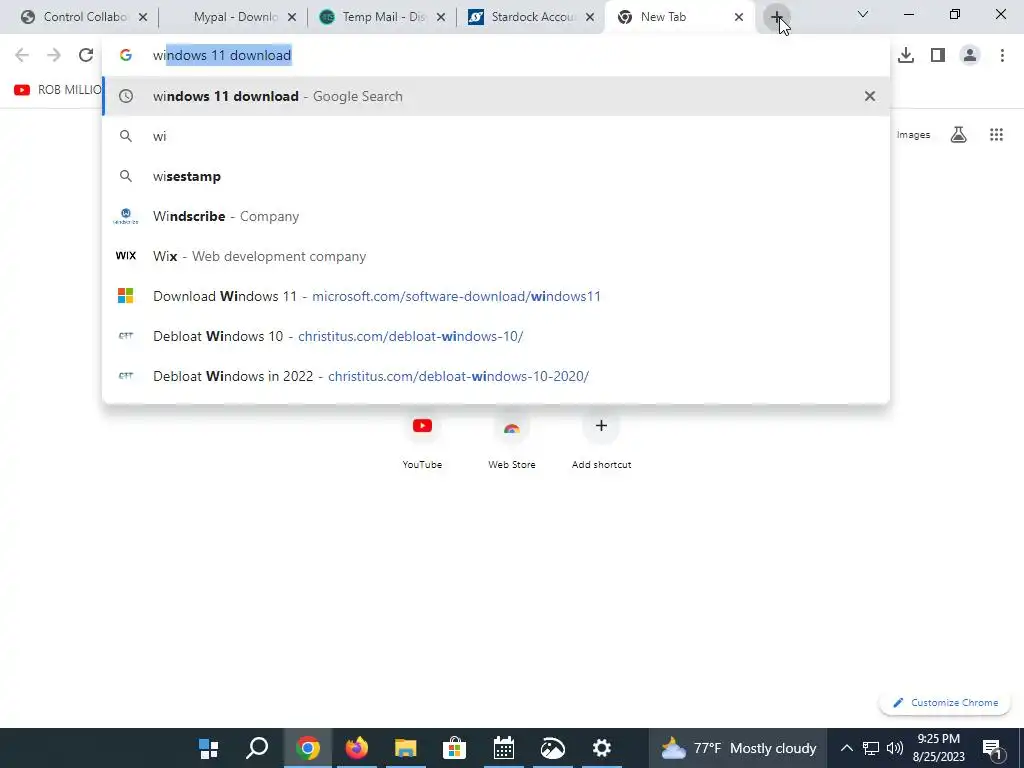Open Google Images link
1024x768 pixels.
[913, 135]
